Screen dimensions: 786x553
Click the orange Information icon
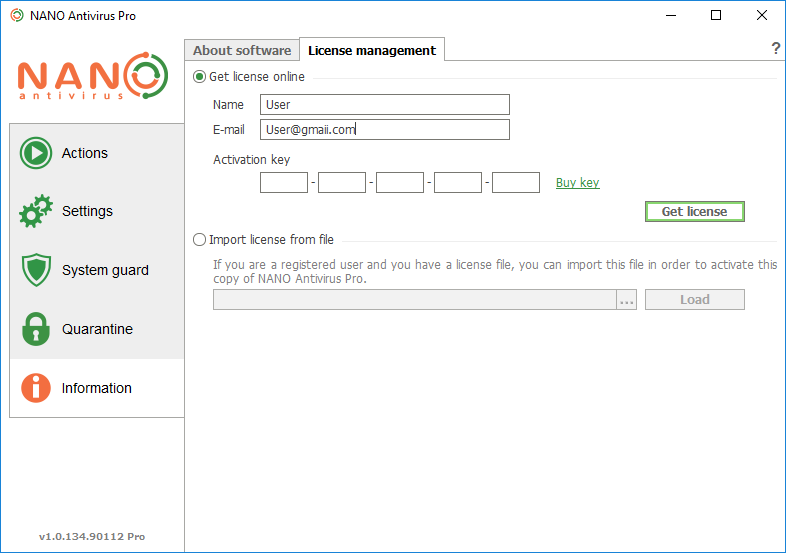[x=36, y=388]
